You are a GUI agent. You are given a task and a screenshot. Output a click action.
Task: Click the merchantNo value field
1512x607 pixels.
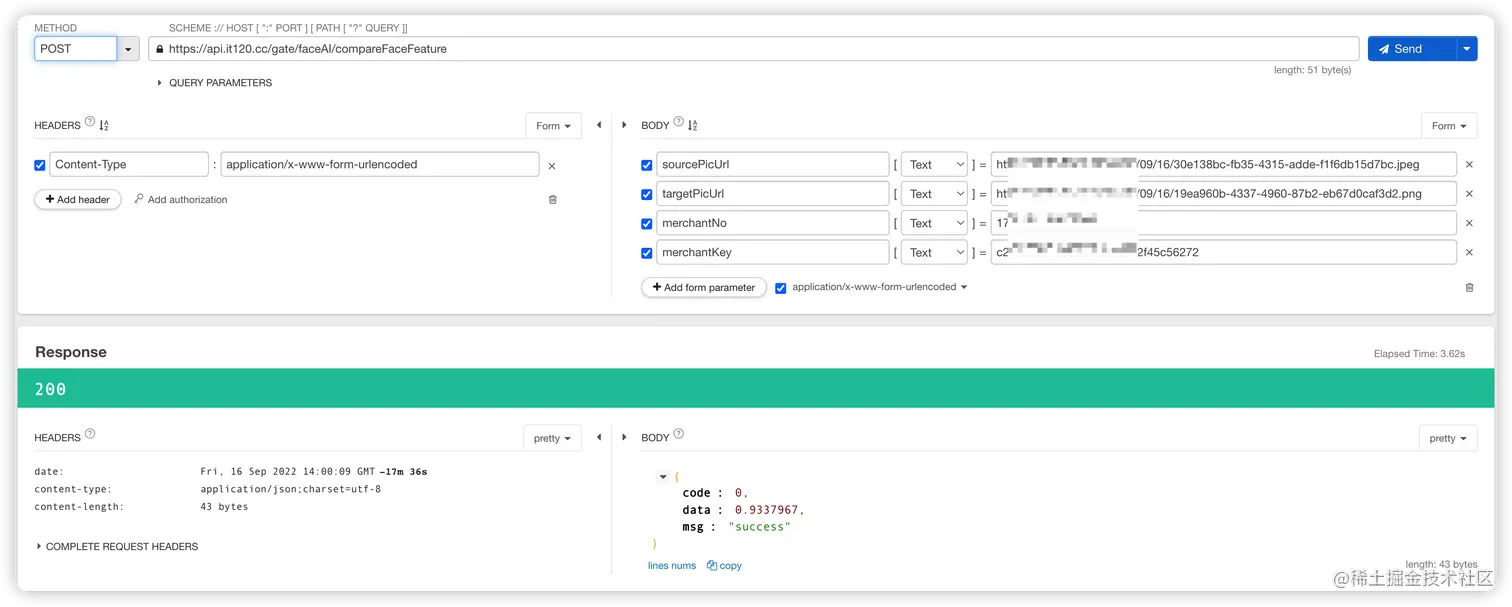(x=1223, y=223)
